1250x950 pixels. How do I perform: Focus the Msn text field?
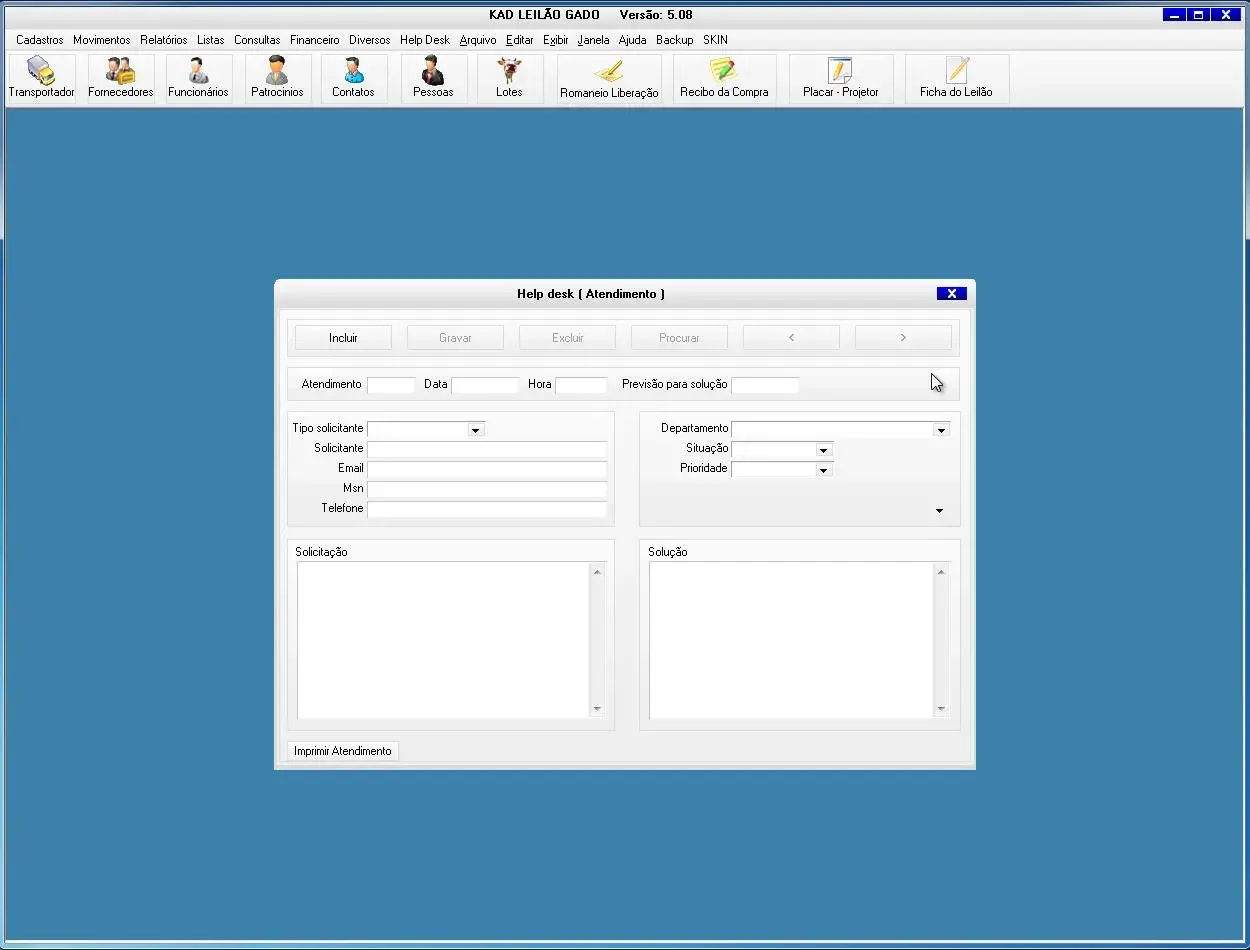487,489
